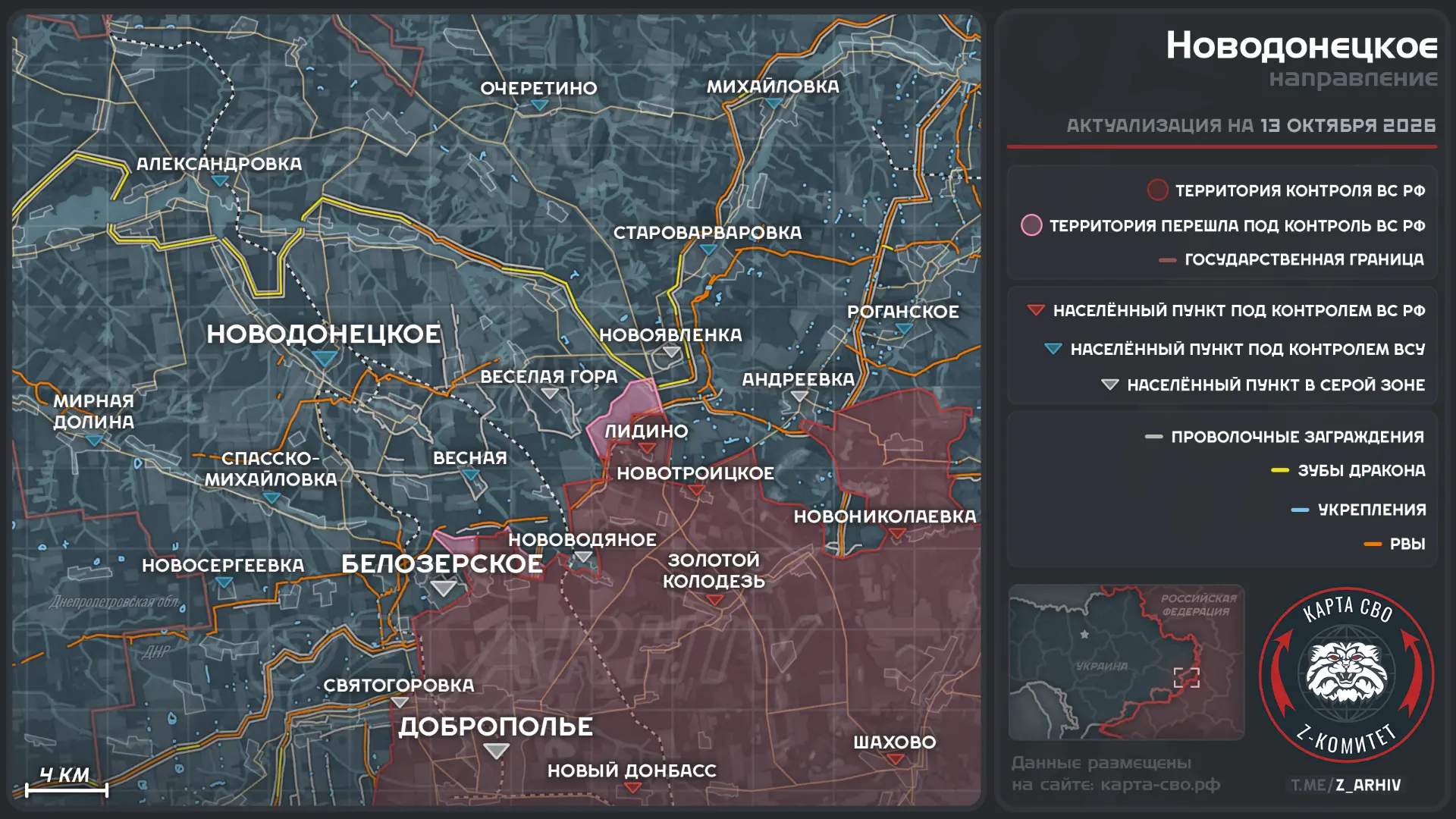
Task: Click the blue marker under Роганское
Action: point(903,329)
